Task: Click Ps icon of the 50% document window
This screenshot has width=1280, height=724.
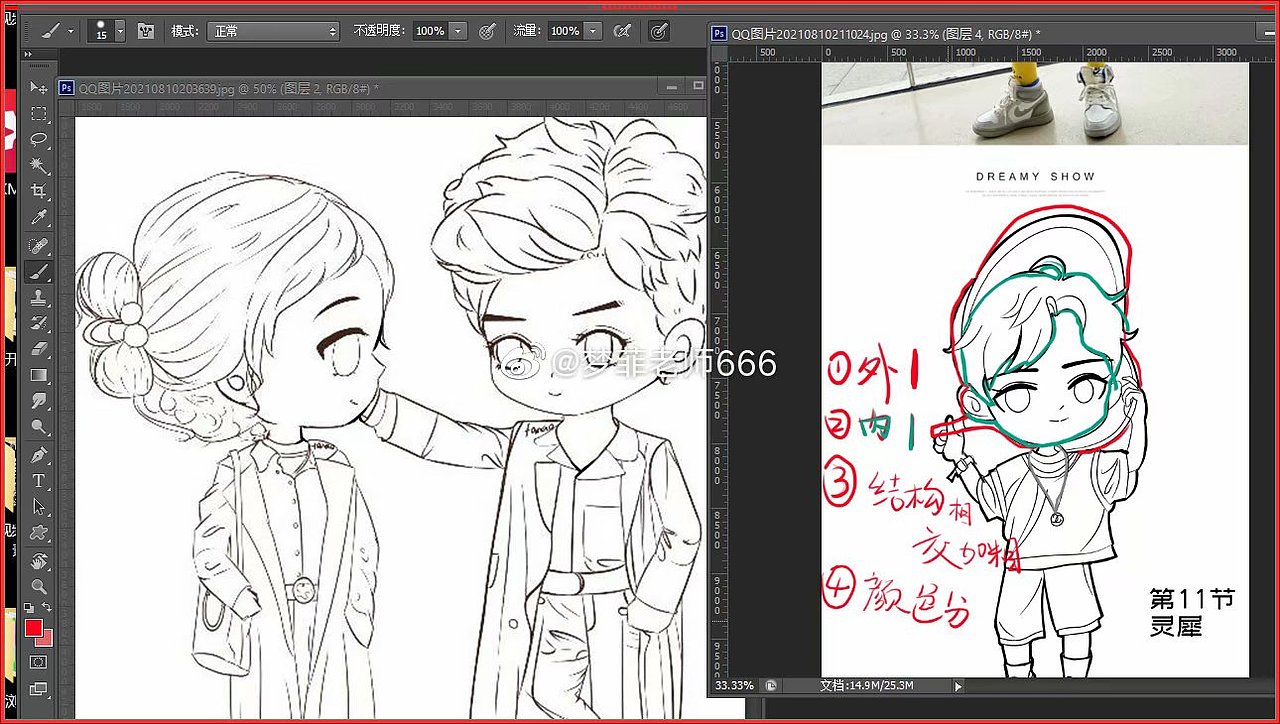Action: point(67,88)
